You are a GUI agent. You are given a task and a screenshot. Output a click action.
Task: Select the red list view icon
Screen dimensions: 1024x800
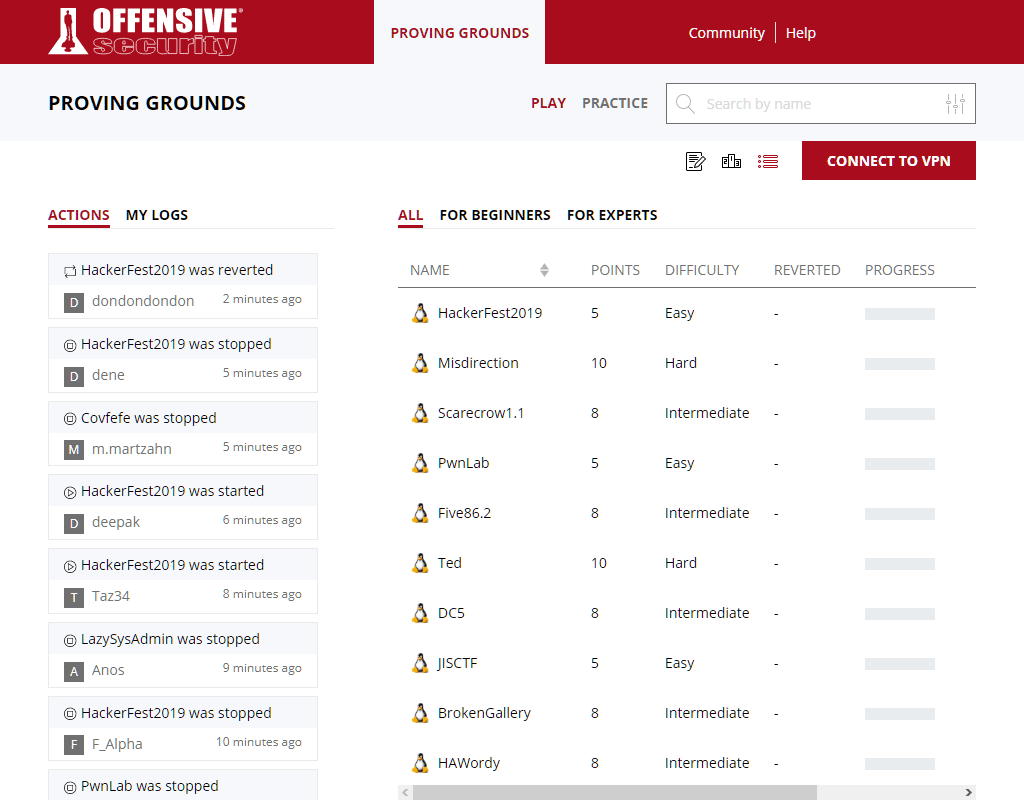pyautogui.click(x=767, y=161)
